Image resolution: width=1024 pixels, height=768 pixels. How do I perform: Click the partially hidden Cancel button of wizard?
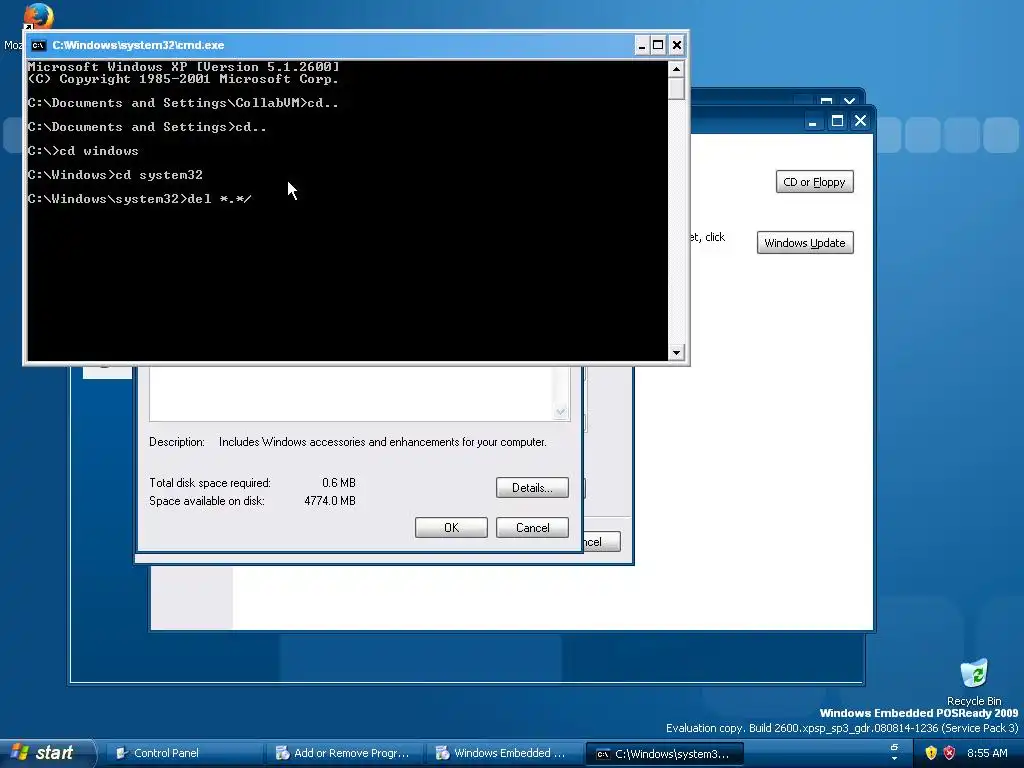click(601, 541)
